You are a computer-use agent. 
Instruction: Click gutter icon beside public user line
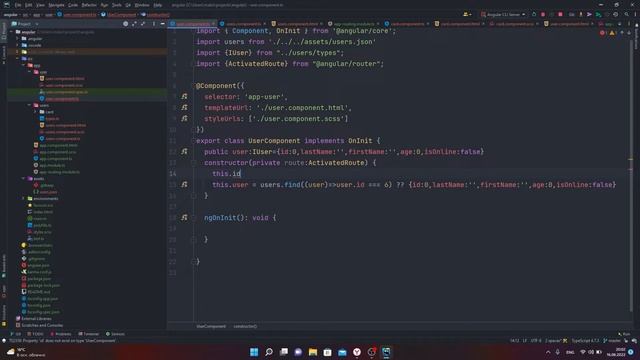tap(184, 151)
